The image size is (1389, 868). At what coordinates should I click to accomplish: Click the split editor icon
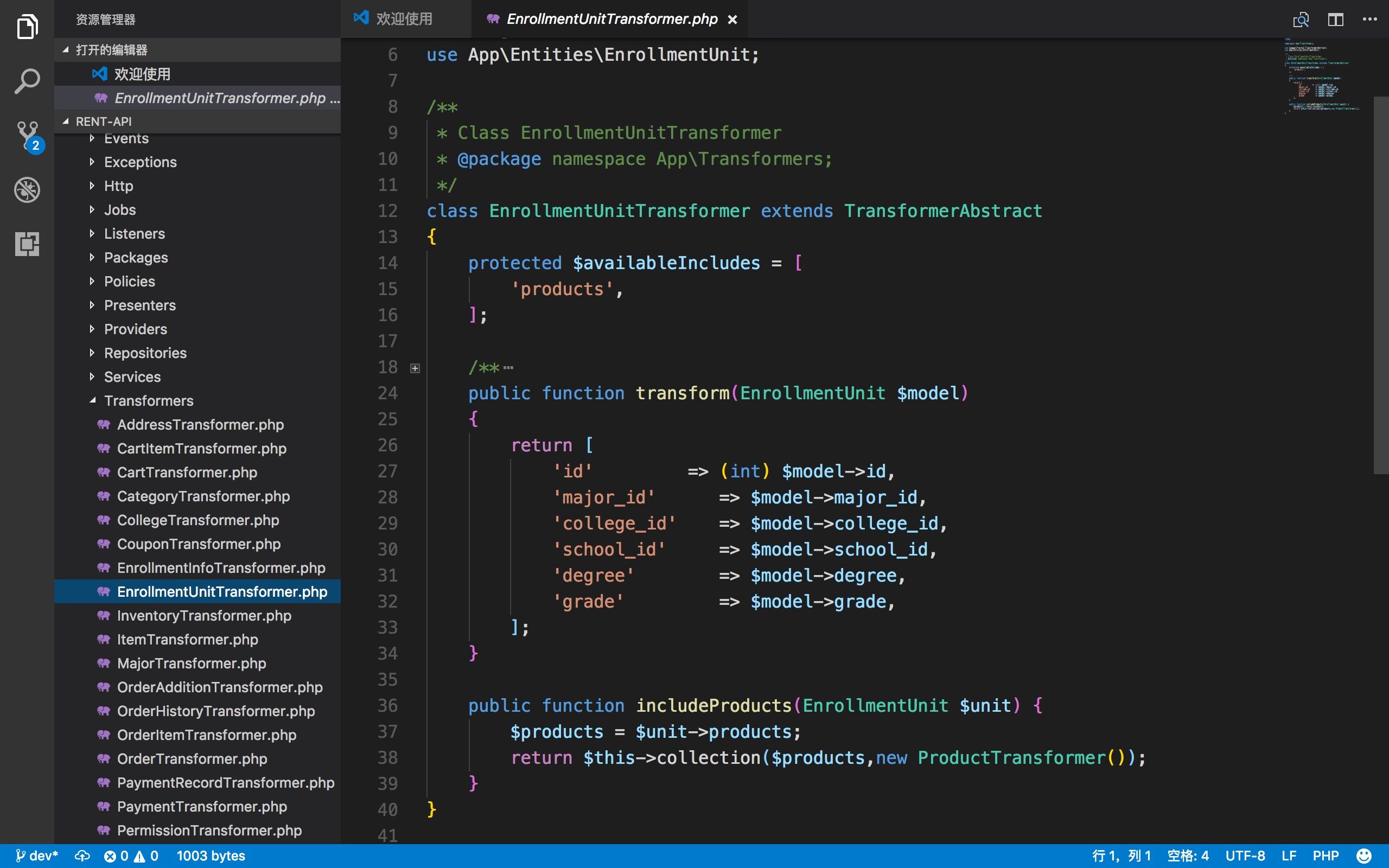(x=1335, y=20)
